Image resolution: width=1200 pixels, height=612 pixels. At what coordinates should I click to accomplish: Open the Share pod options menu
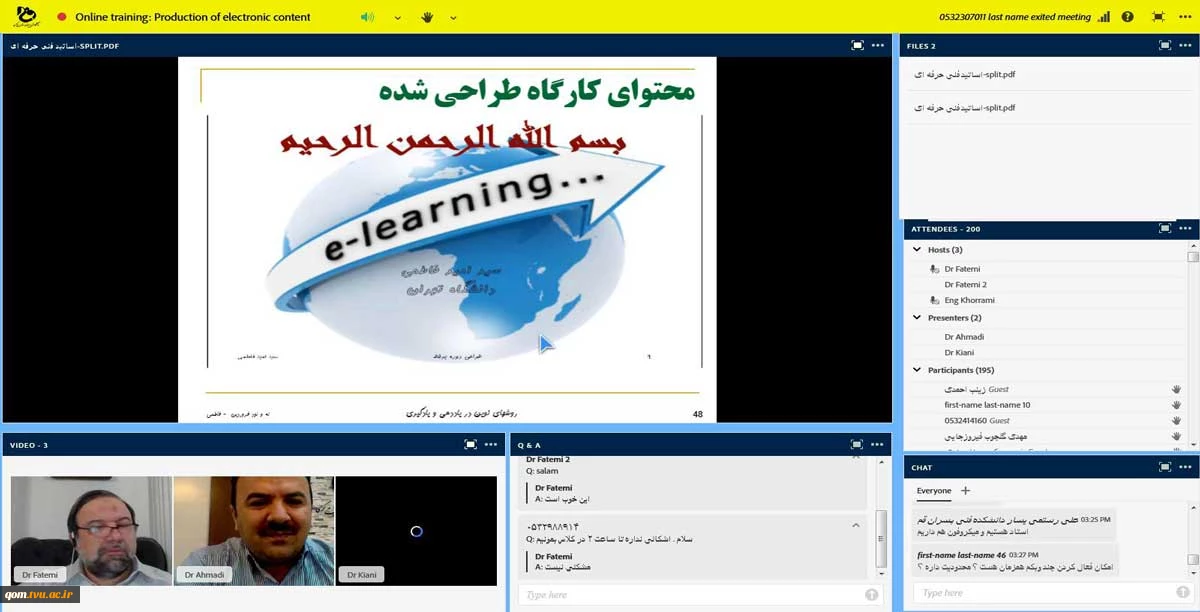tap(878, 45)
